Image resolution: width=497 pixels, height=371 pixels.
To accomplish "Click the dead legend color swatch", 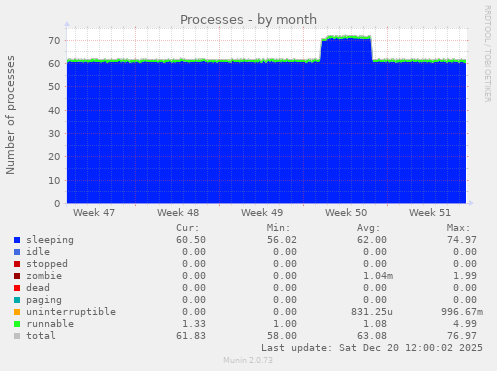I will 17,288.
